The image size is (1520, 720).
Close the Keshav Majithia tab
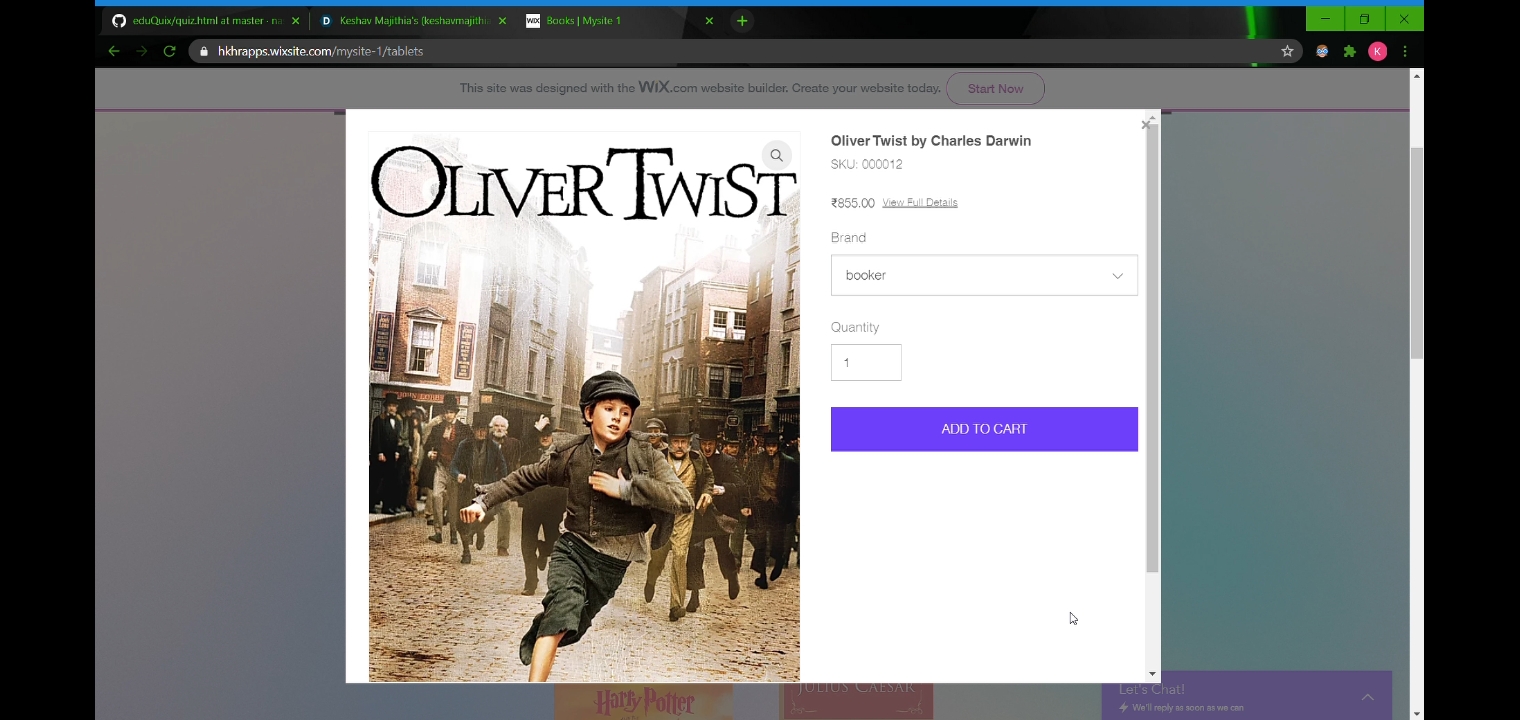[502, 21]
